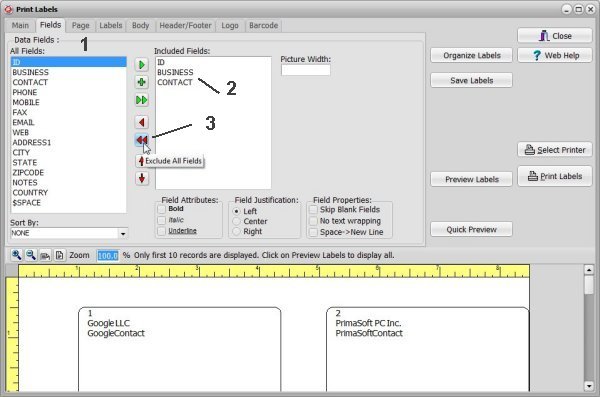Image resolution: width=600 pixels, height=397 pixels.
Task: Switch to the Header/Footer tab
Action: coord(185,26)
